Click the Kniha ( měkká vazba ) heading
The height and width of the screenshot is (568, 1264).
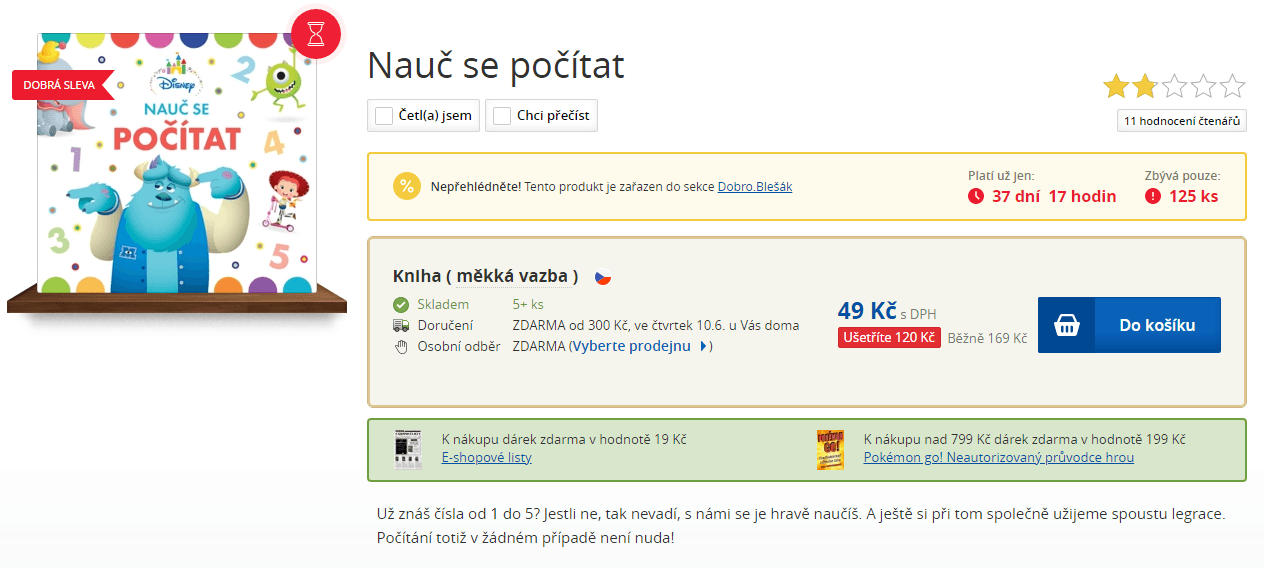[486, 276]
